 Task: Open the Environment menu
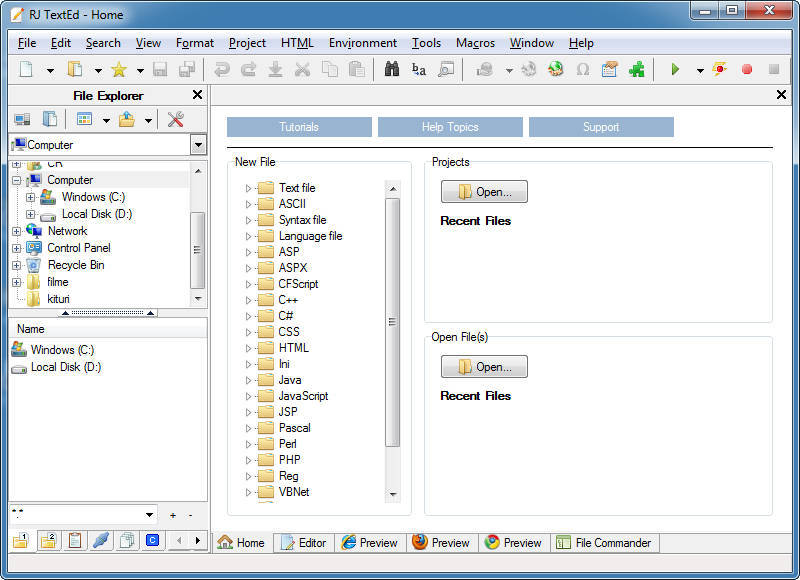(x=363, y=43)
